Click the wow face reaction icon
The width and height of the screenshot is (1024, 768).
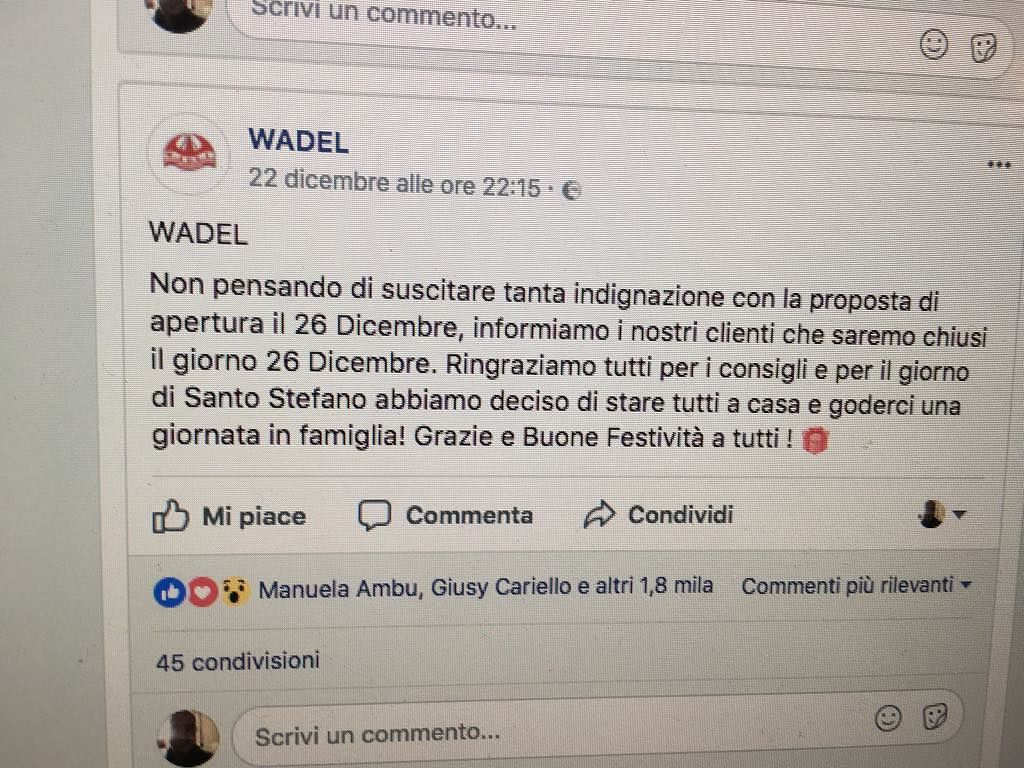coord(235,592)
